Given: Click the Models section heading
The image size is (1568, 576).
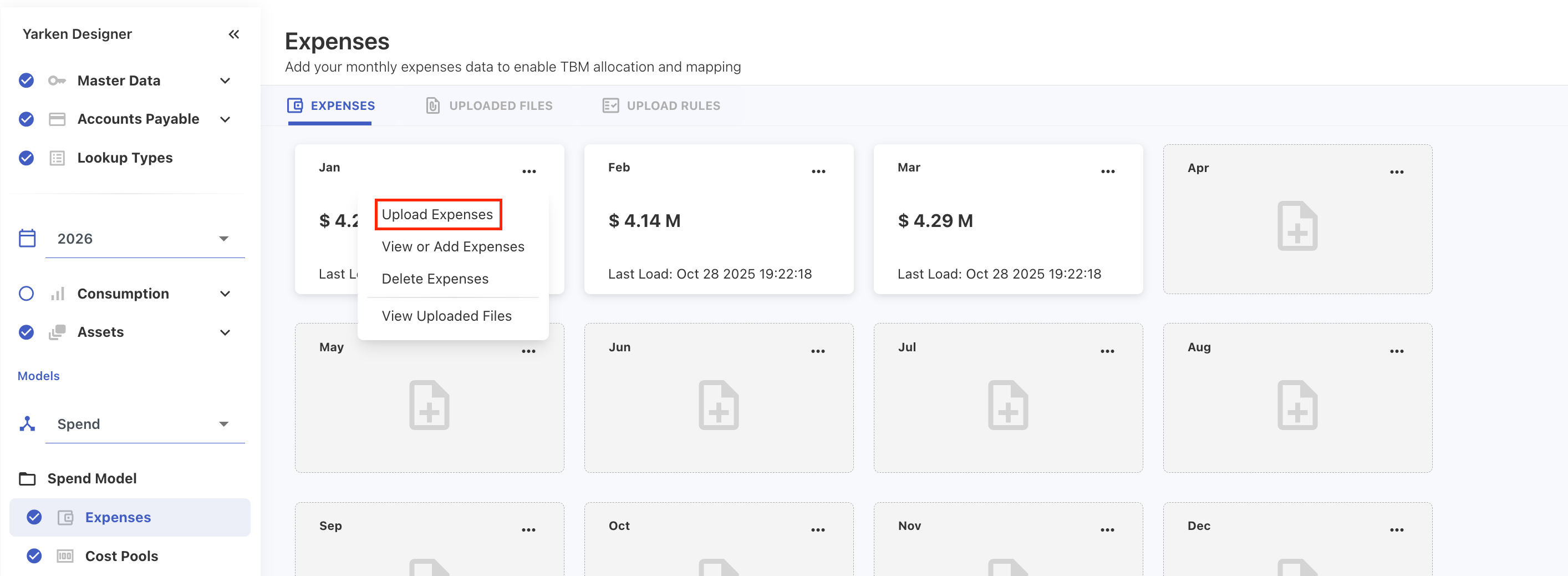Looking at the screenshot, I should 38,376.
